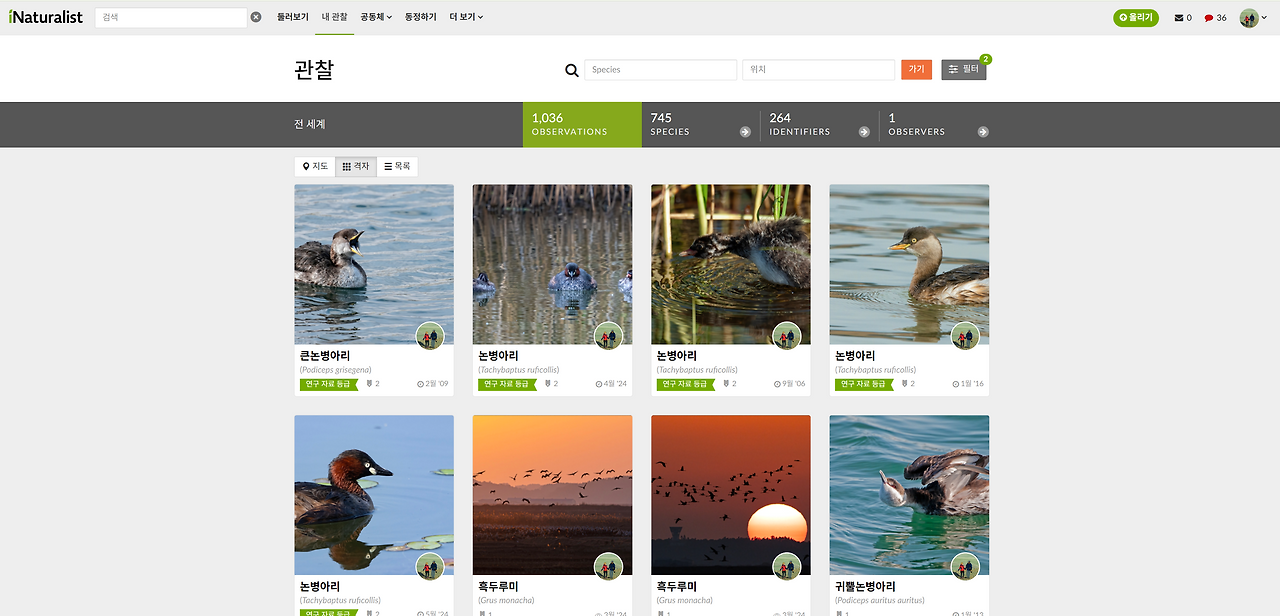
Task: Click the 2월 '09 date
Action: pos(433,384)
